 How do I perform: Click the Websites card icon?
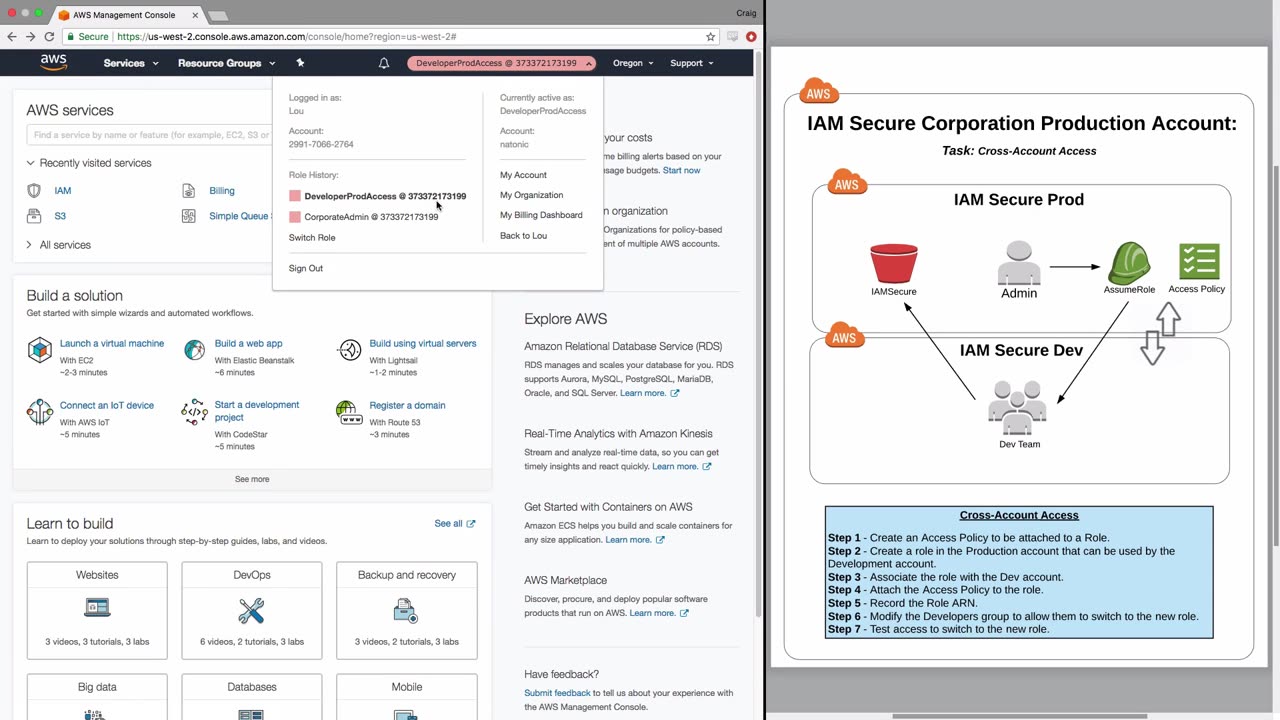(x=97, y=607)
